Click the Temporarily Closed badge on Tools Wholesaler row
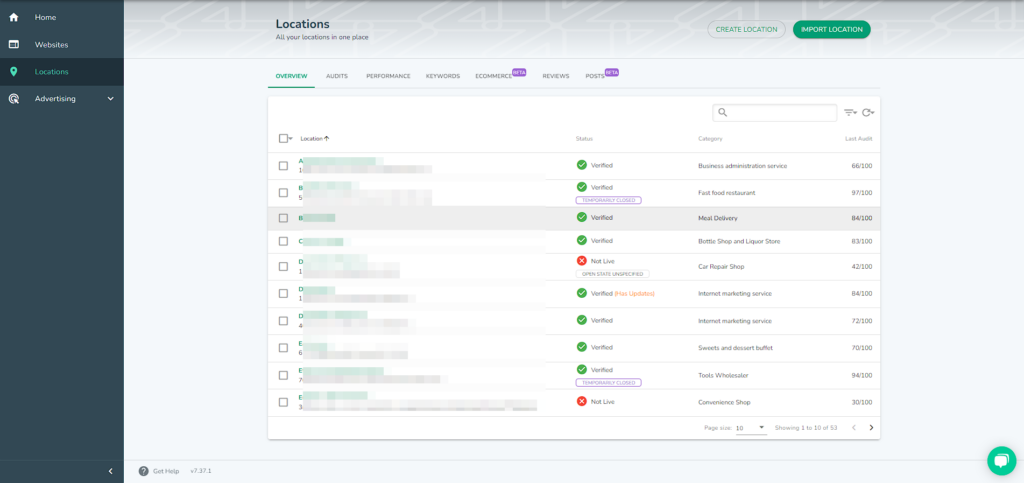 (x=608, y=382)
